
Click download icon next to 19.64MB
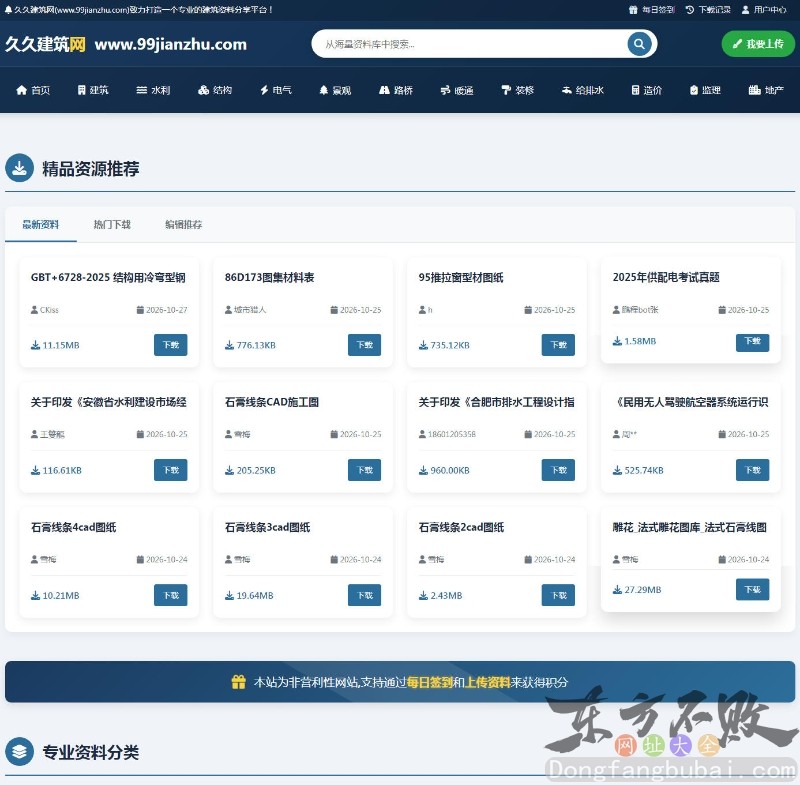229,595
